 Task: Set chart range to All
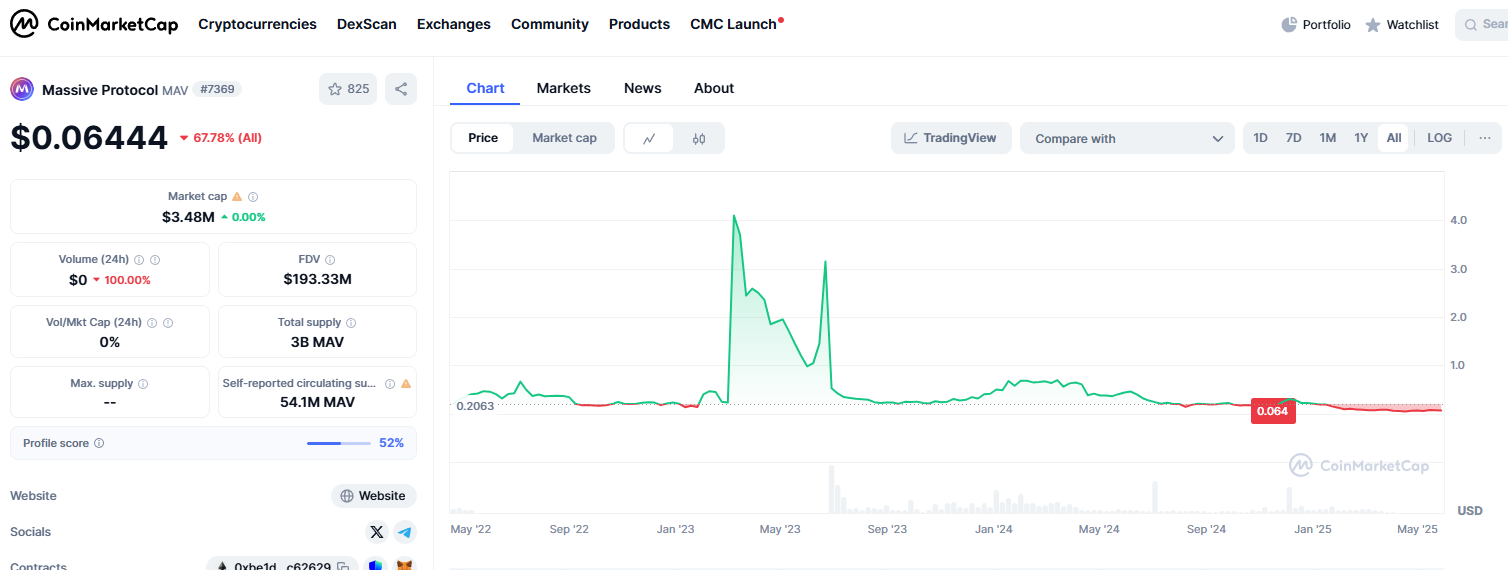[1393, 138]
